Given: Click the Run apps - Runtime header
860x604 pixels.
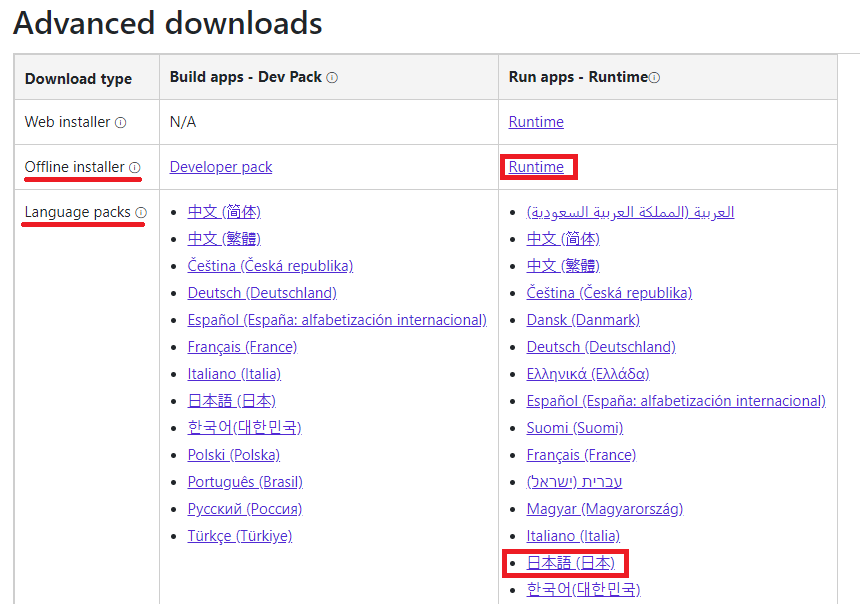Looking at the screenshot, I should coord(578,77).
